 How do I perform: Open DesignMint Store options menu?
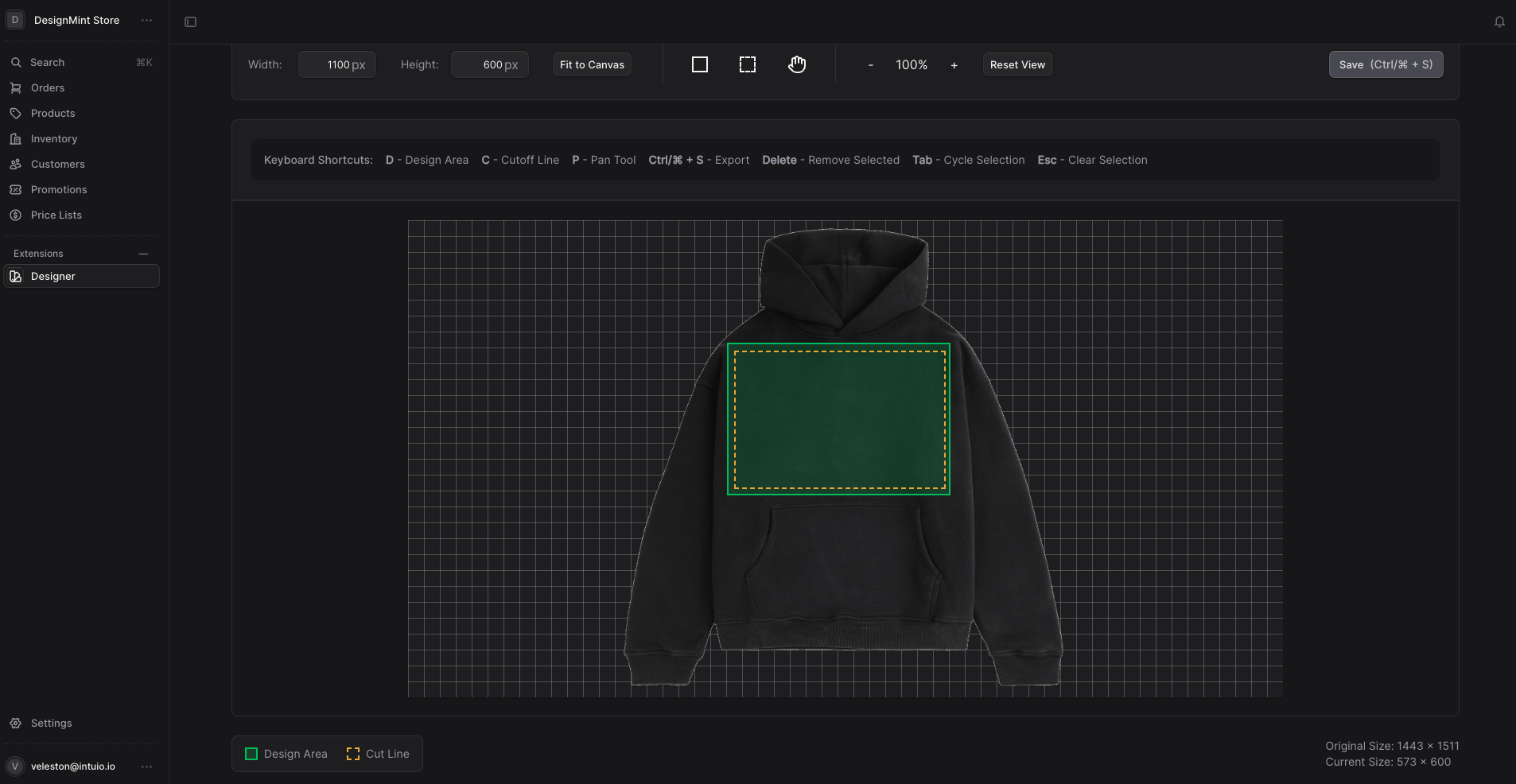click(x=146, y=20)
